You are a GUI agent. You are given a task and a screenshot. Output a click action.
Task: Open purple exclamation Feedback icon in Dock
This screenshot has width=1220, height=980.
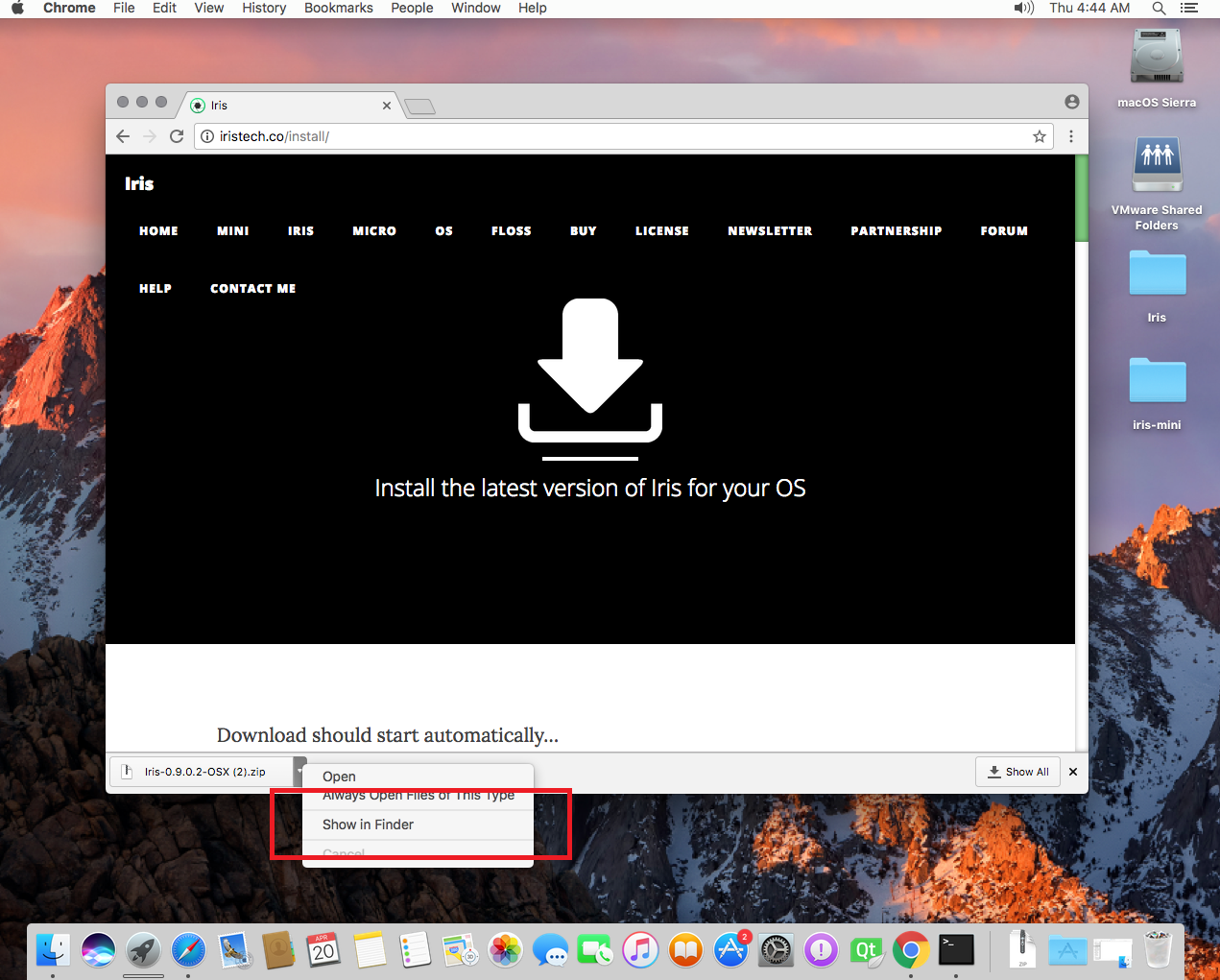coord(821,950)
